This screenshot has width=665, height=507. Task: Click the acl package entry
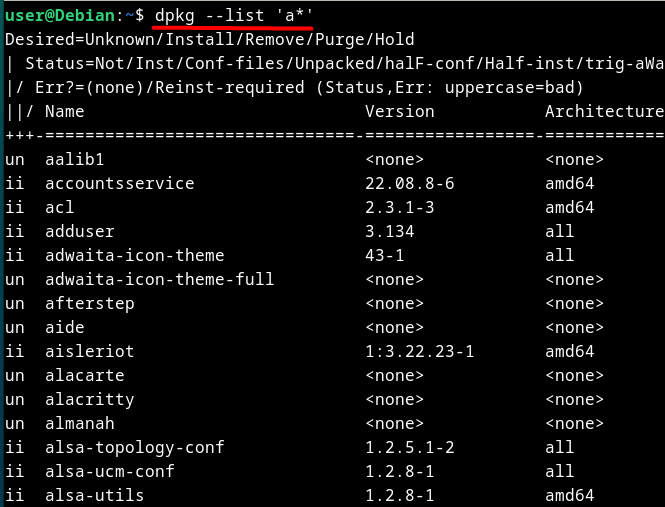(x=60, y=207)
